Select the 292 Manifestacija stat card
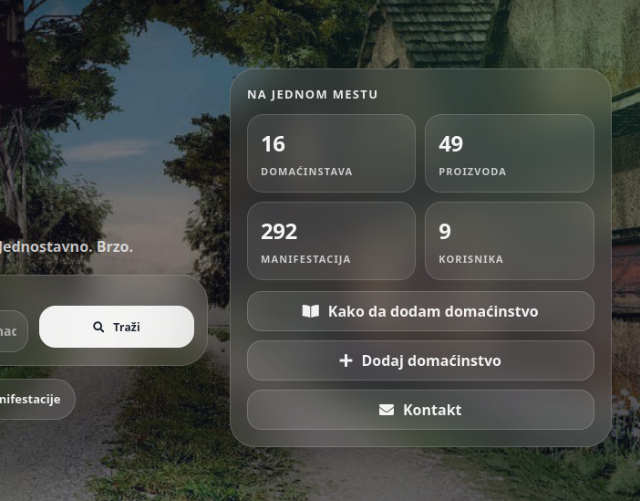Image resolution: width=640 pixels, height=501 pixels. [x=331, y=241]
